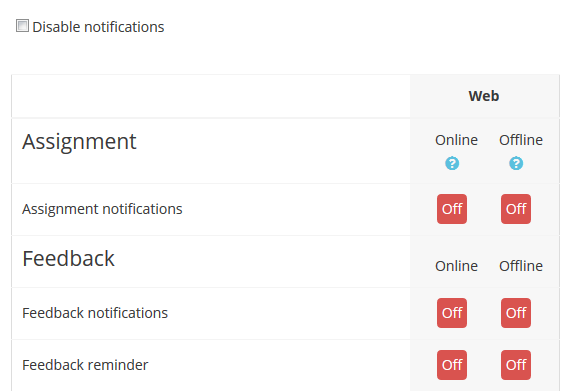Open help icon under Assignment's Offline column

coord(516,163)
